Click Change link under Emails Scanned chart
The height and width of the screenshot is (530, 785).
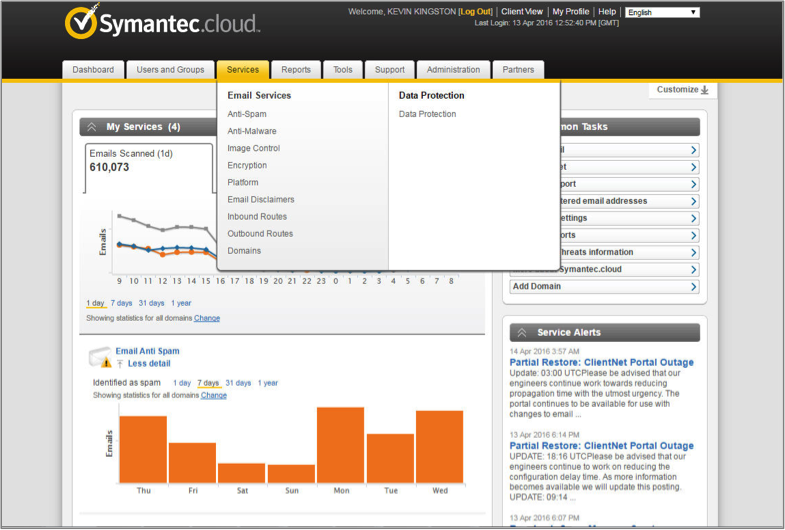click(207, 318)
